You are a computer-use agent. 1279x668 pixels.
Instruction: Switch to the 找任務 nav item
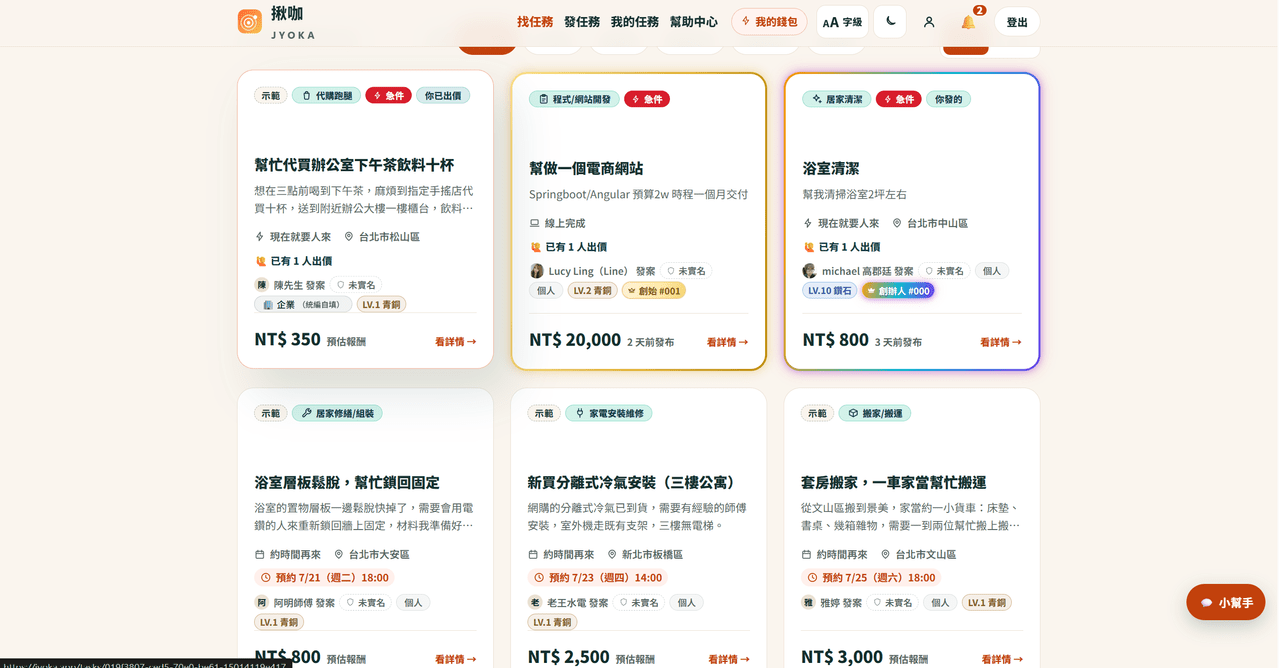535,21
